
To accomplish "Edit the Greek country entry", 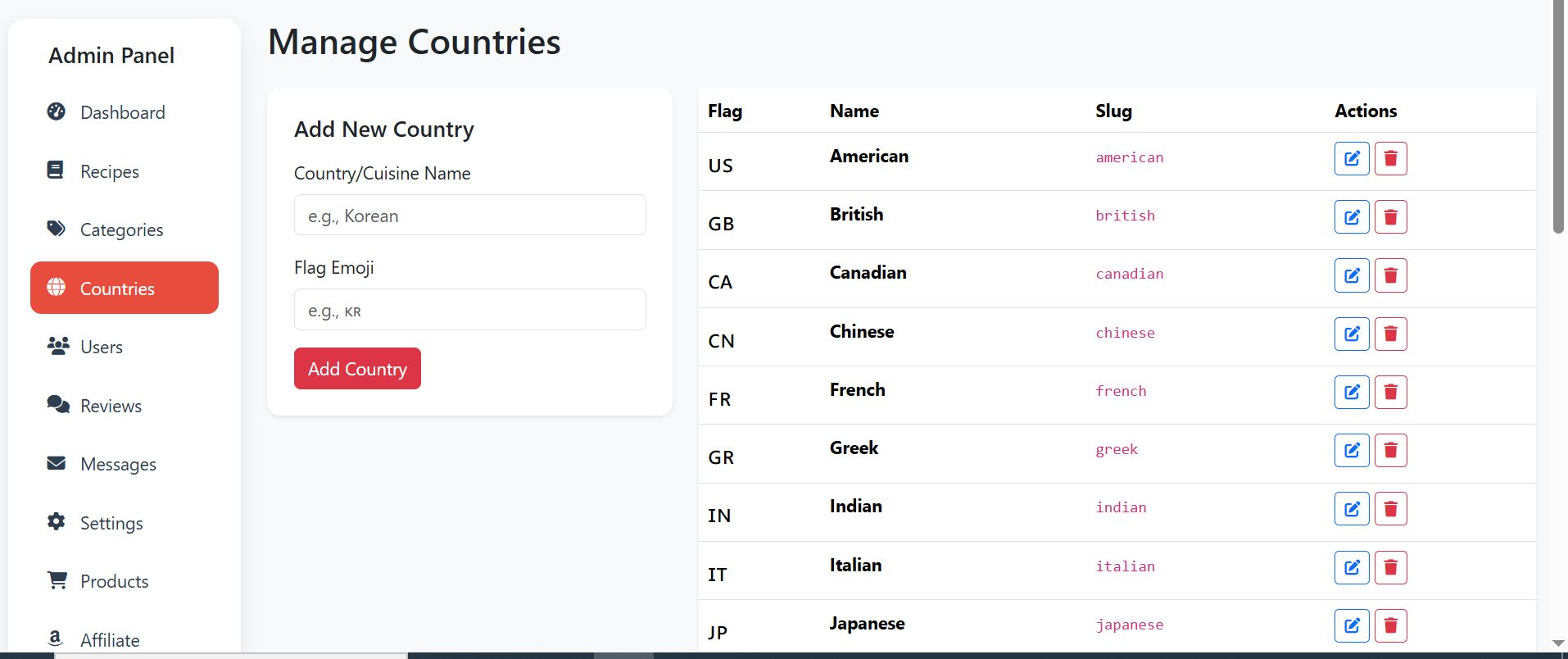I will tap(1352, 450).
